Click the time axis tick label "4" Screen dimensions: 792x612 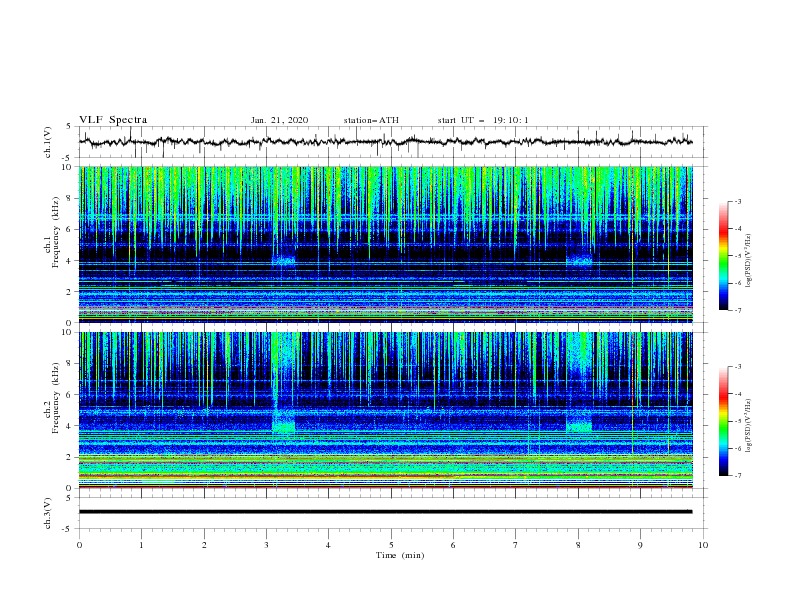tap(328, 545)
